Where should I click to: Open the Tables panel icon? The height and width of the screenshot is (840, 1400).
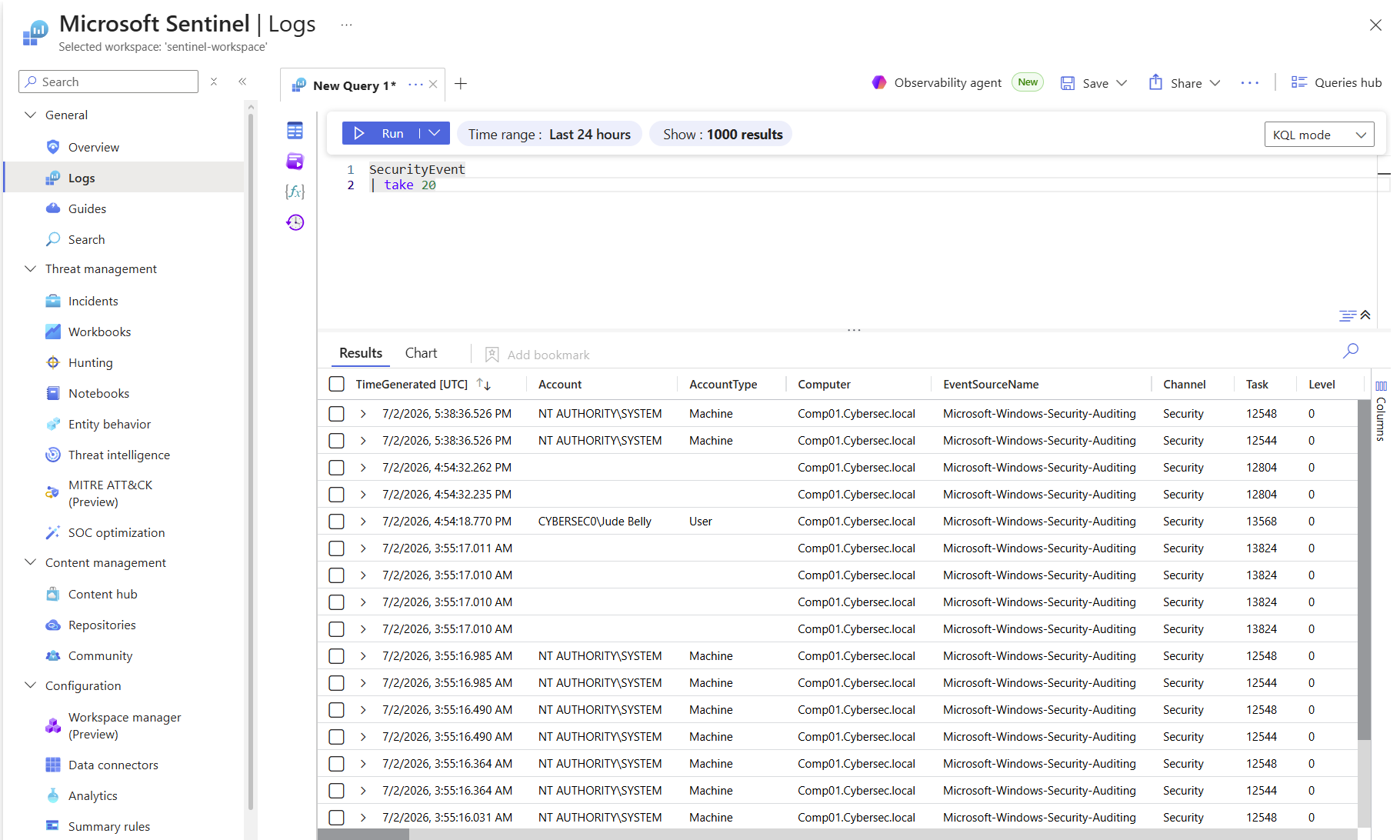295,131
